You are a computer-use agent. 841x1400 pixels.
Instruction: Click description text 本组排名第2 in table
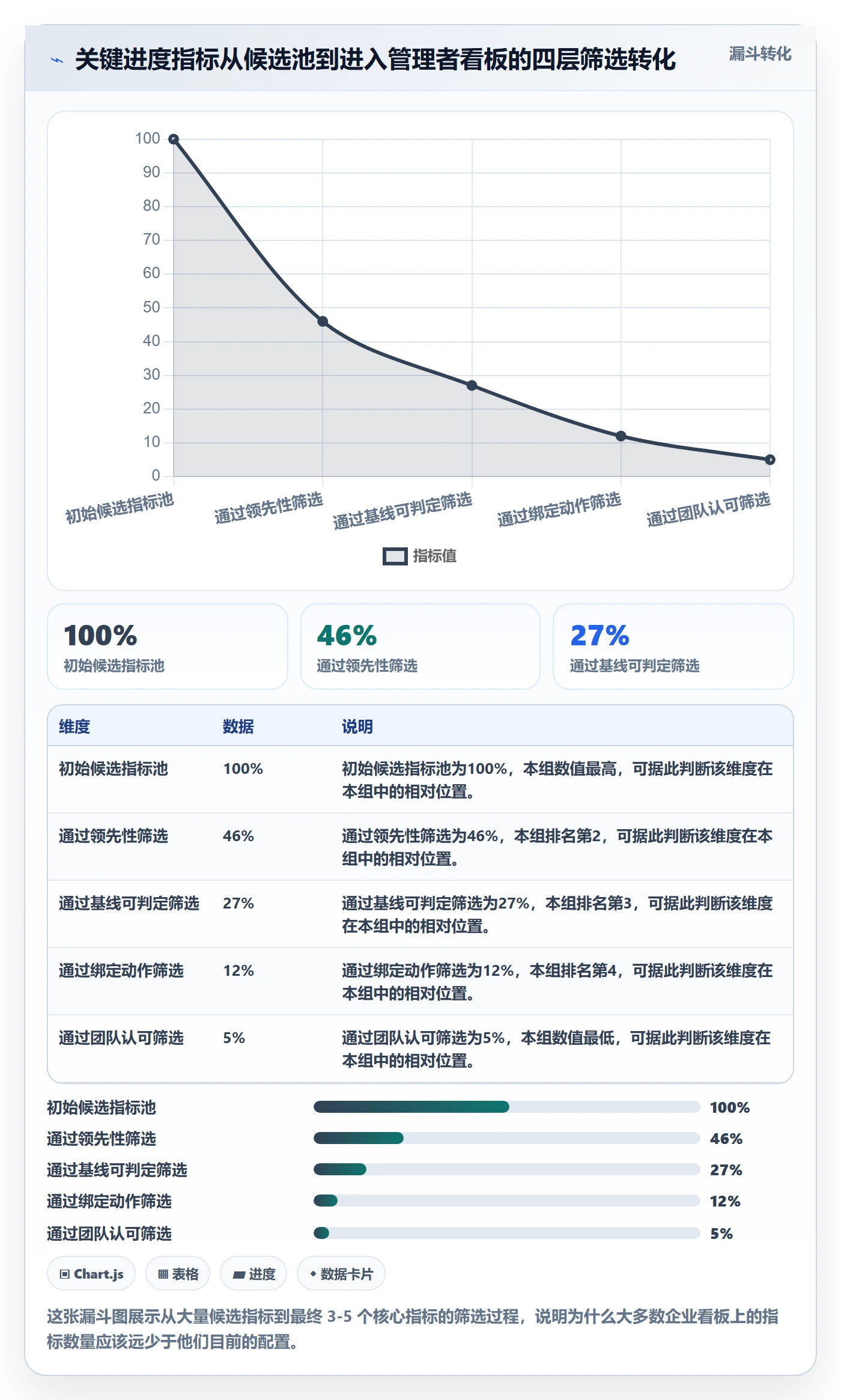(x=557, y=836)
